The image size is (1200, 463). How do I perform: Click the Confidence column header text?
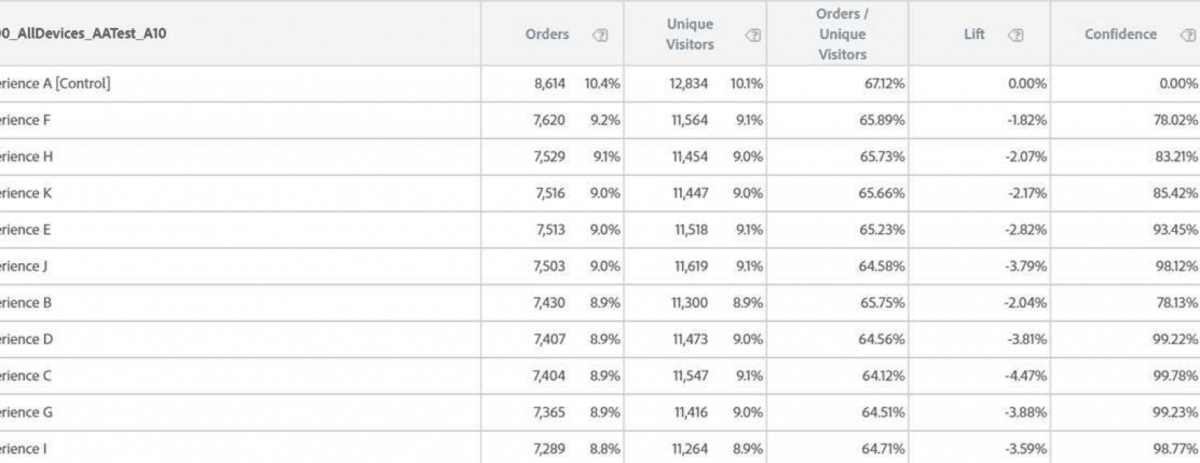tap(1120, 34)
